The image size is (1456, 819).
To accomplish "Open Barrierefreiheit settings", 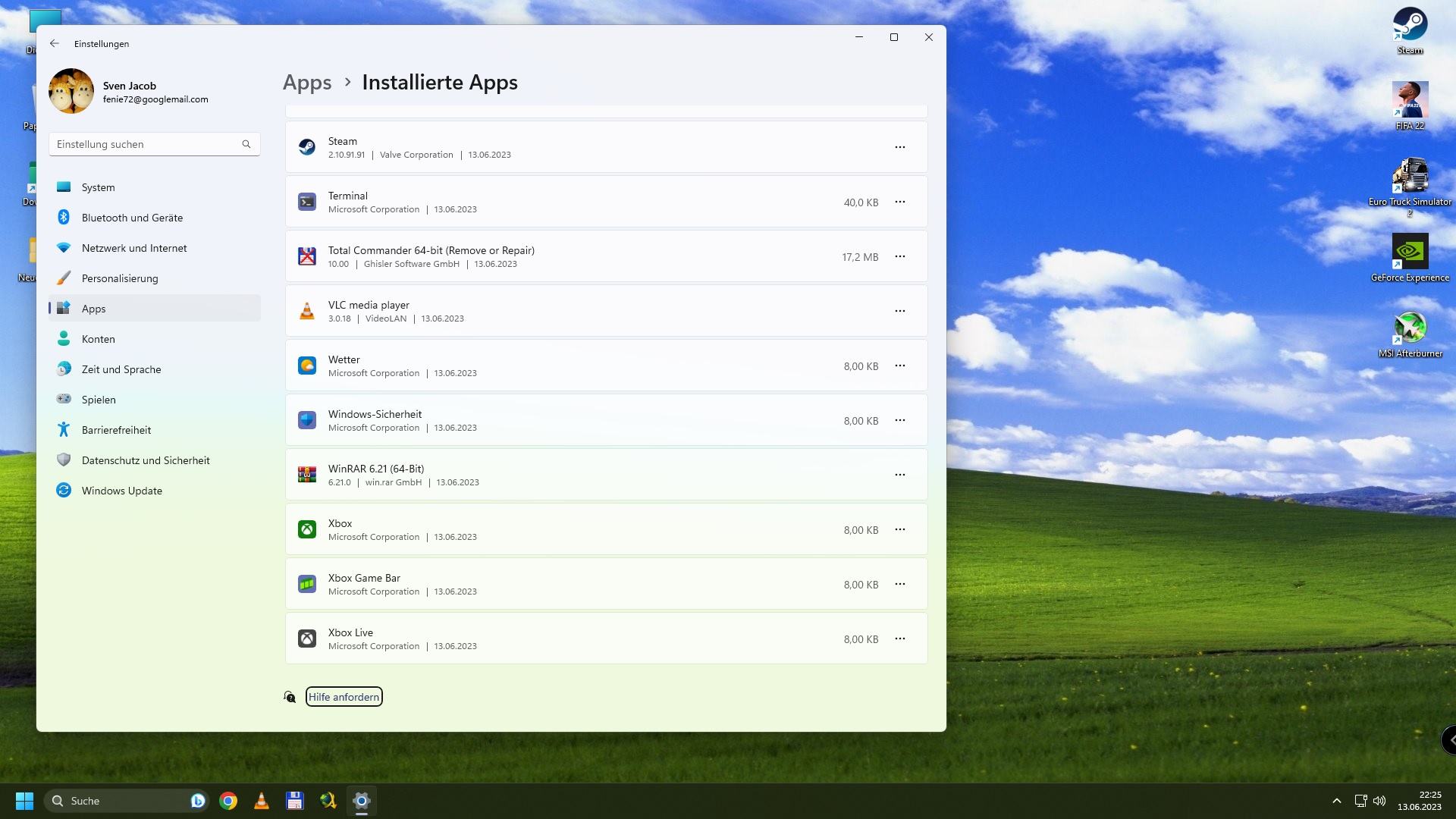I will pyautogui.click(x=155, y=430).
